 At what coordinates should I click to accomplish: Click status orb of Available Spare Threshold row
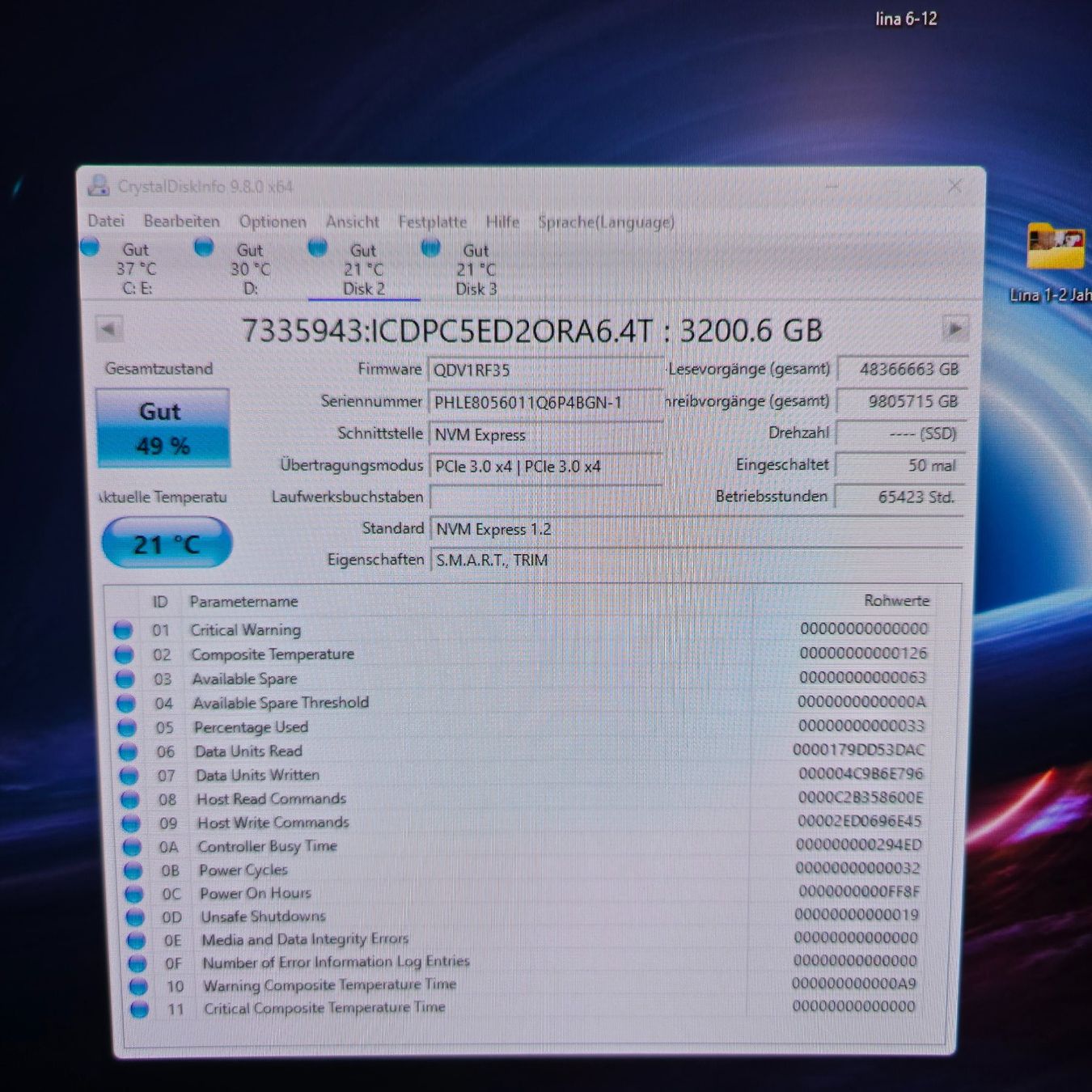(x=126, y=703)
